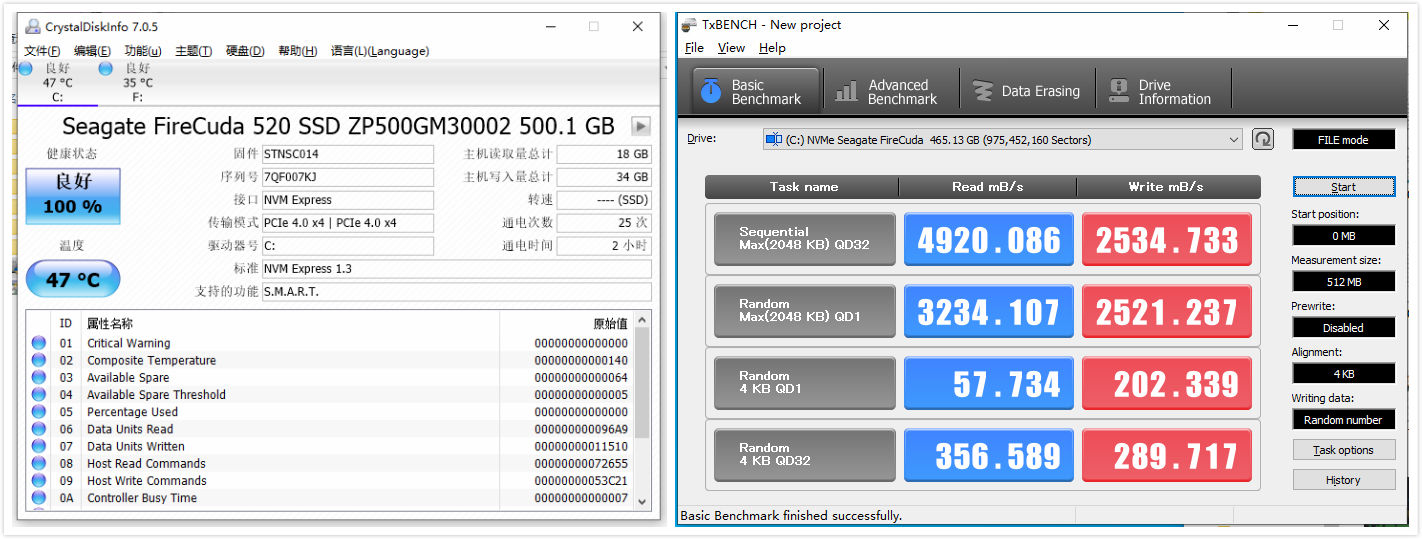Click the Percentage Used status dot
Screen dimensions: 1422x539
[39, 412]
